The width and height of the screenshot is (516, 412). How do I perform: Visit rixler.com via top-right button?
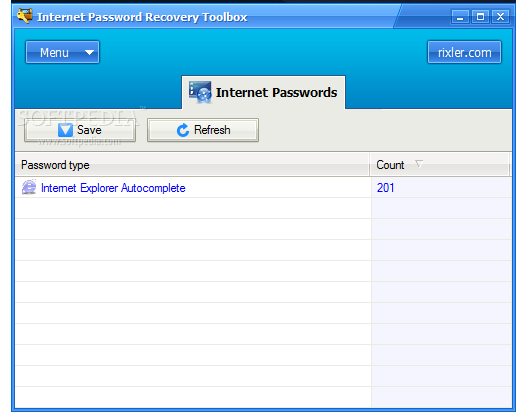tap(464, 52)
